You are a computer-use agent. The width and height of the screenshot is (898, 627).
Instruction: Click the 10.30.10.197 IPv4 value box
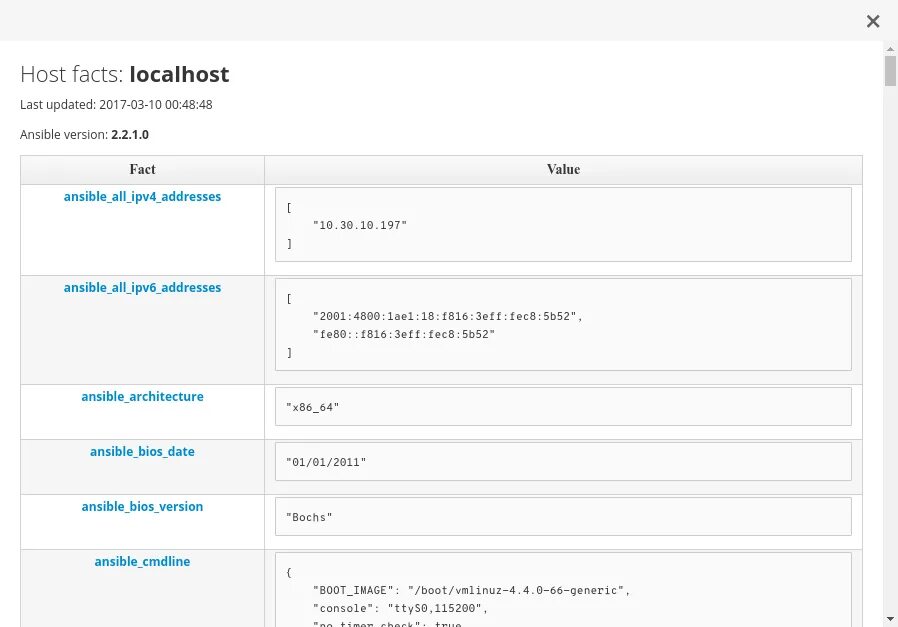pos(563,225)
